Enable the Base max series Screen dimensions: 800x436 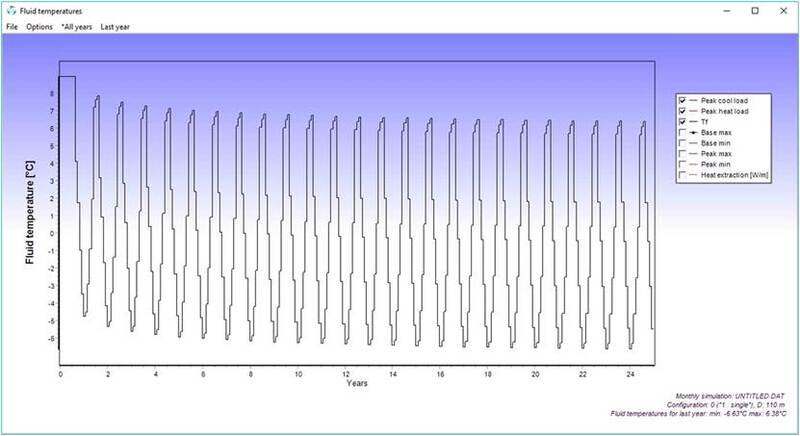click(682, 133)
